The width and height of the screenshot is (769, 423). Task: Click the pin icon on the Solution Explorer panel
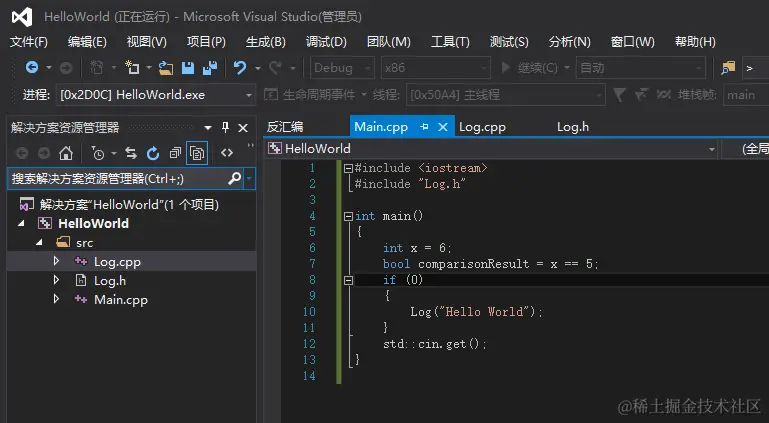225,127
